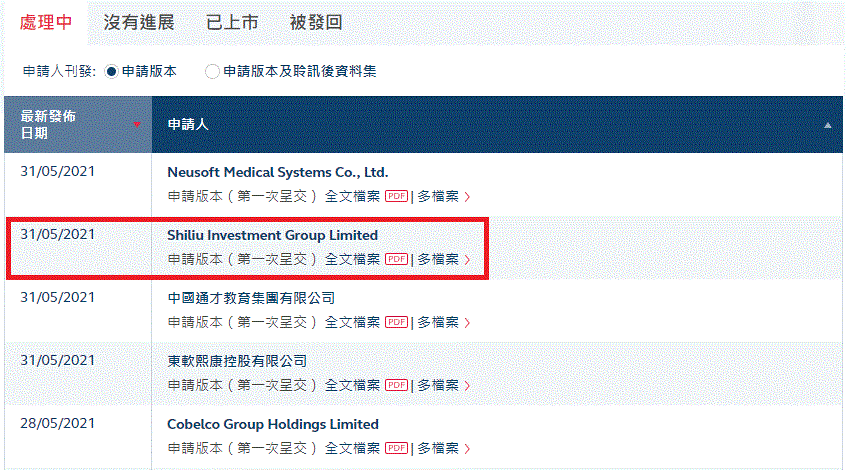Open the Neusoft Medical Systems PDF icon

[396, 196]
